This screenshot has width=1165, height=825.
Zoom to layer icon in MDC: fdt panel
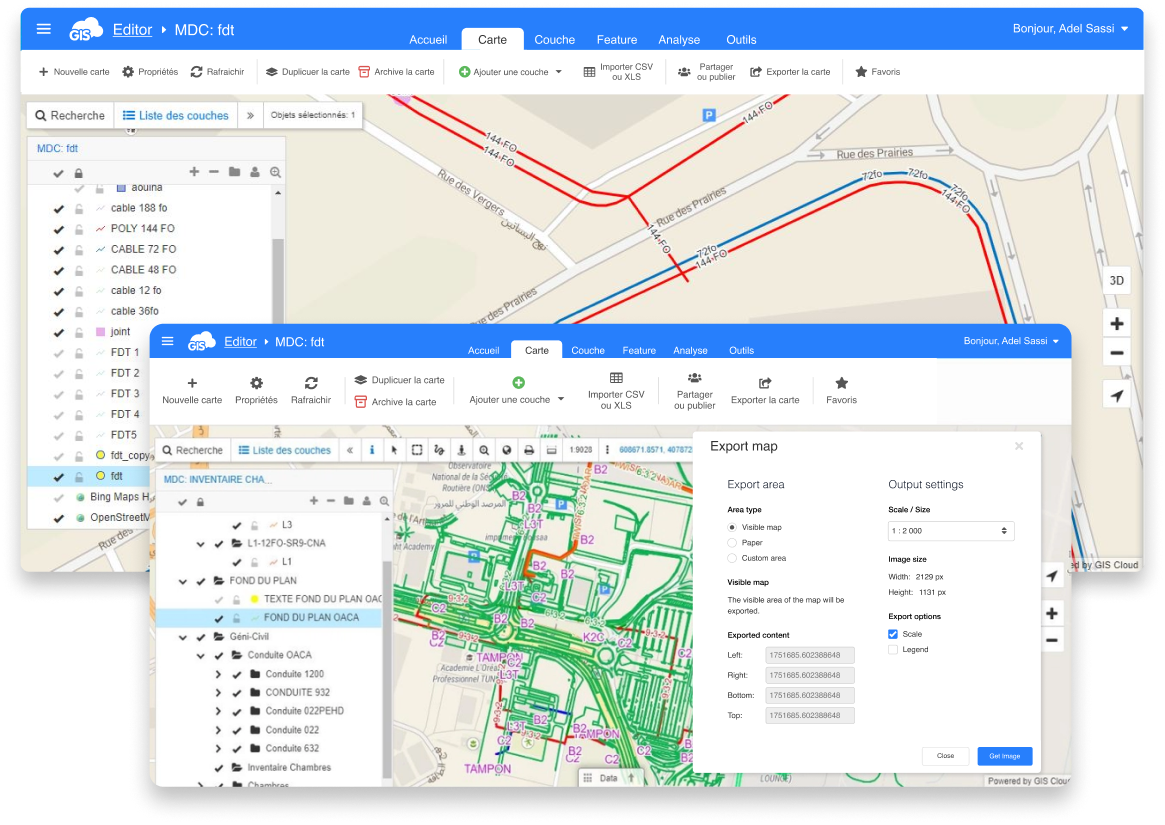pos(276,172)
